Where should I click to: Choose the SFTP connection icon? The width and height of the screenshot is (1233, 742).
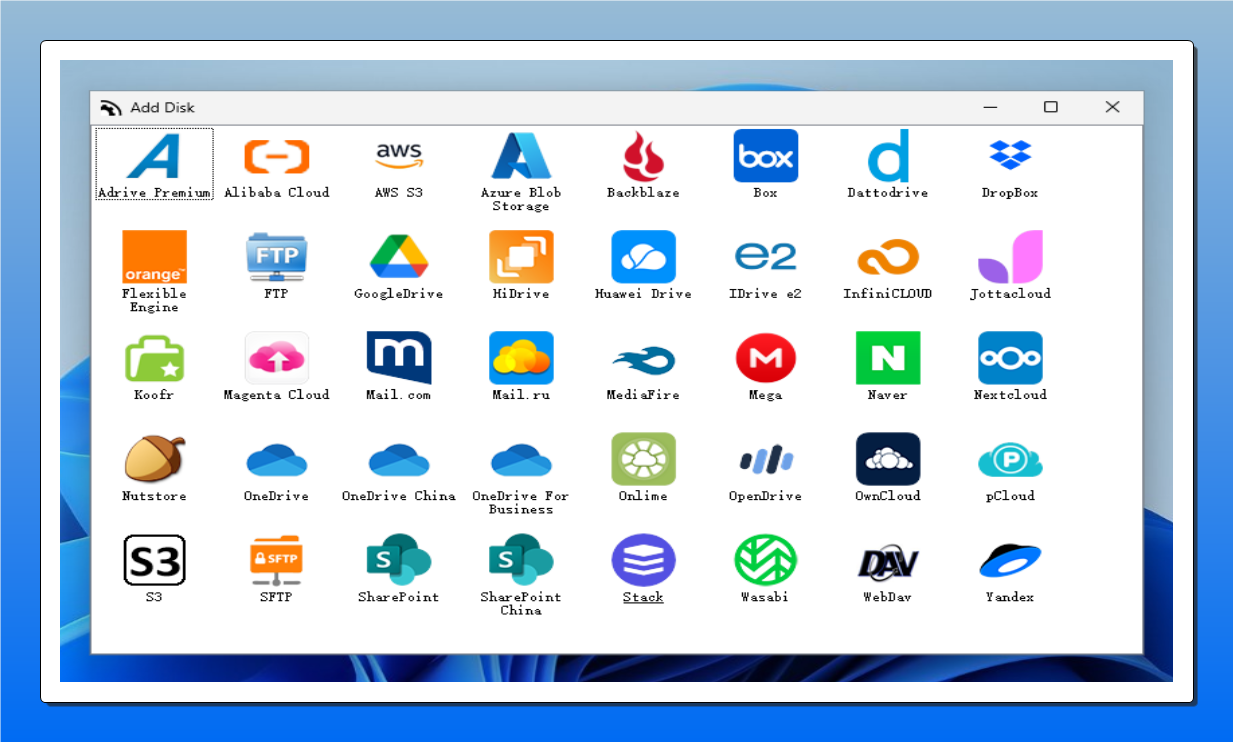point(277,560)
